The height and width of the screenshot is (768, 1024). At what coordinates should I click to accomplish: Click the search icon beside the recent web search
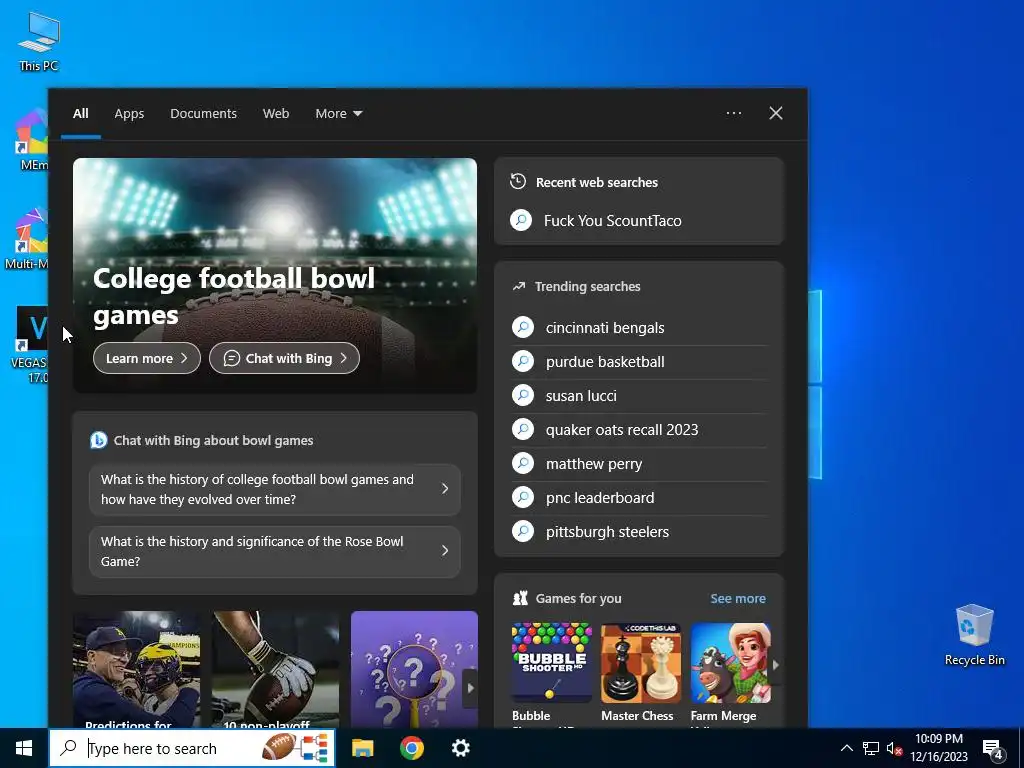tap(521, 220)
